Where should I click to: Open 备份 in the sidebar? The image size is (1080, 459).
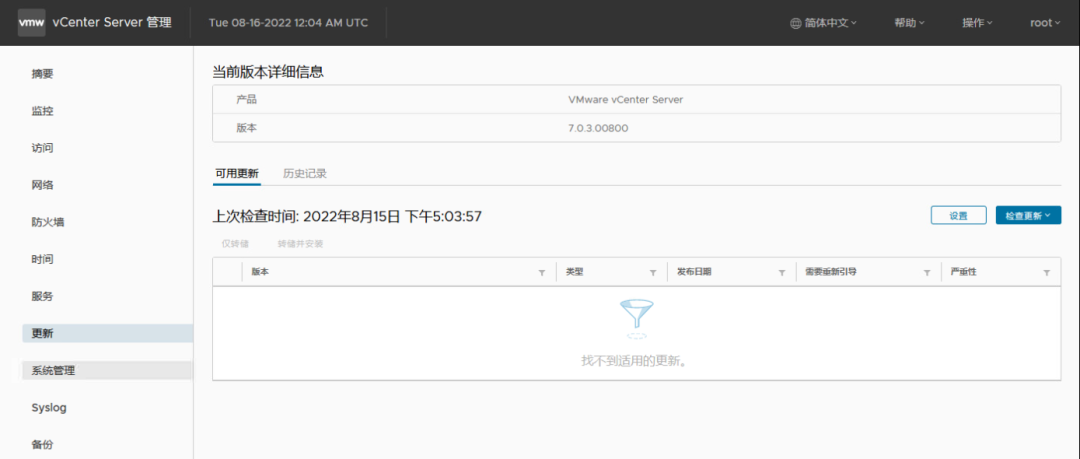point(42,445)
